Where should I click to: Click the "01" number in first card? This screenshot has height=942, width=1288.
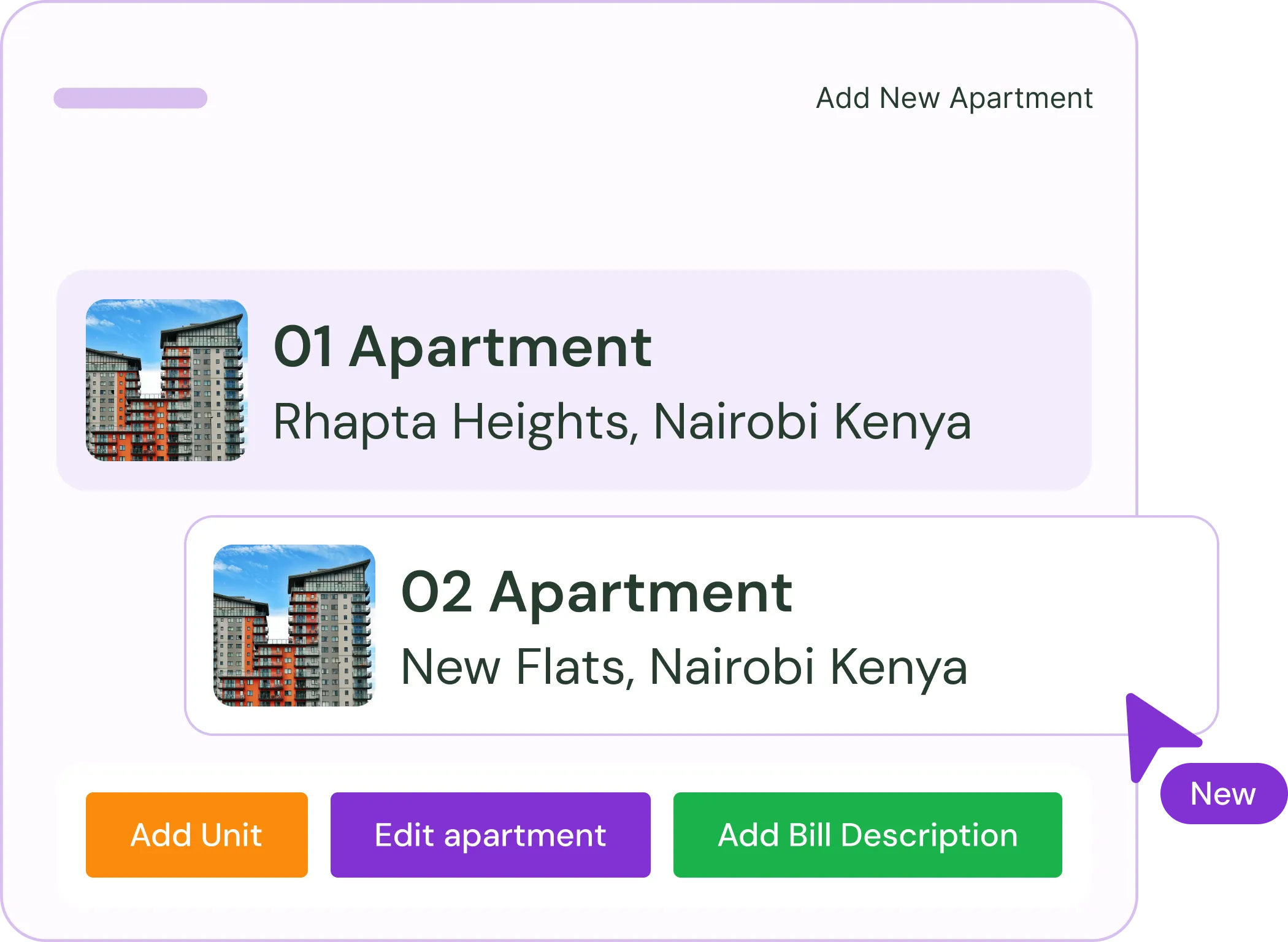pyautogui.click(x=303, y=347)
